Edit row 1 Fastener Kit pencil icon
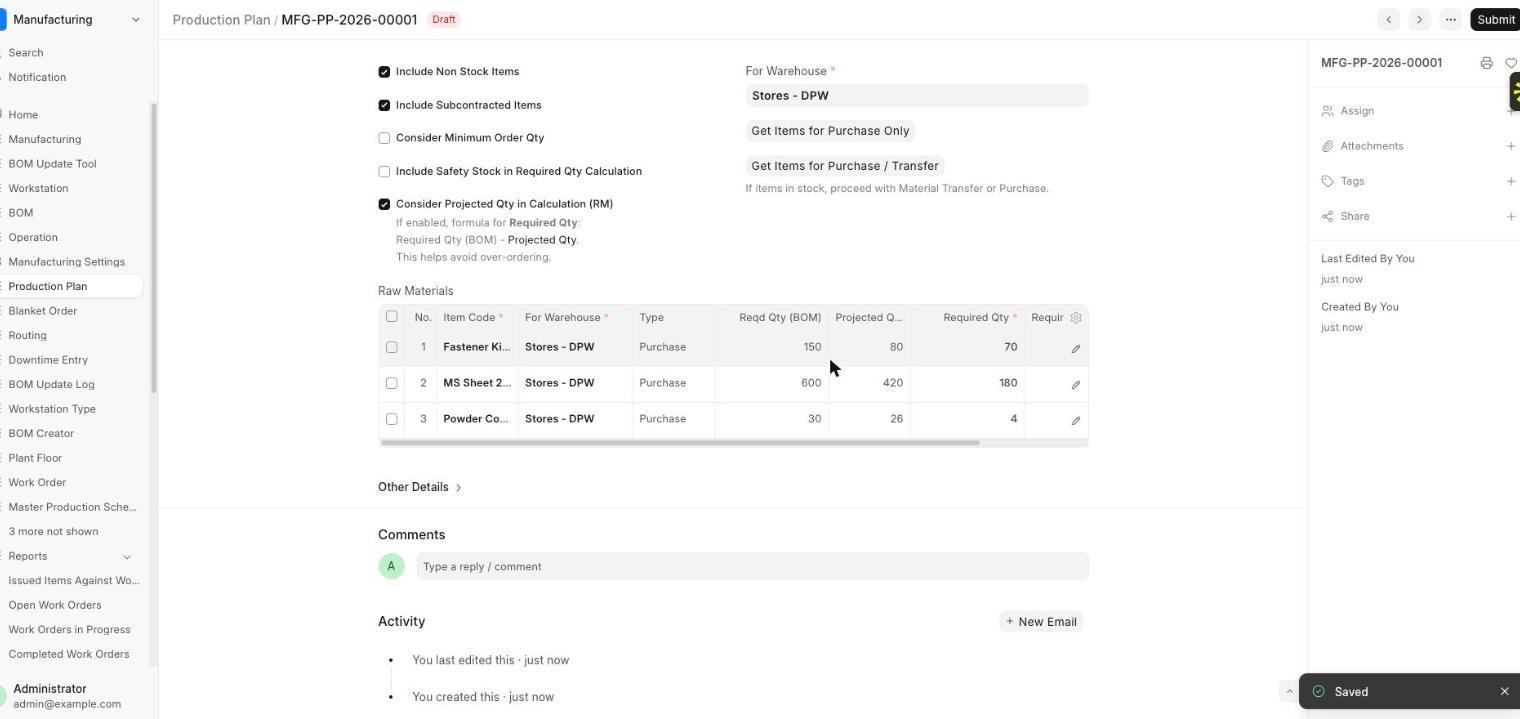 point(1076,349)
